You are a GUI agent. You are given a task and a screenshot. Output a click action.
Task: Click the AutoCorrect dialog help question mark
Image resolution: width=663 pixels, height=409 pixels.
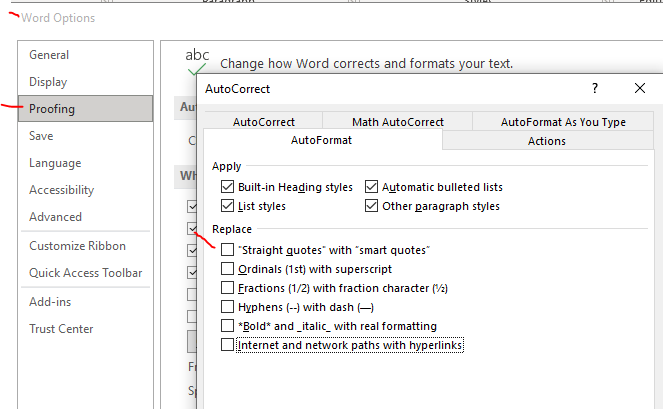[x=595, y=88]
